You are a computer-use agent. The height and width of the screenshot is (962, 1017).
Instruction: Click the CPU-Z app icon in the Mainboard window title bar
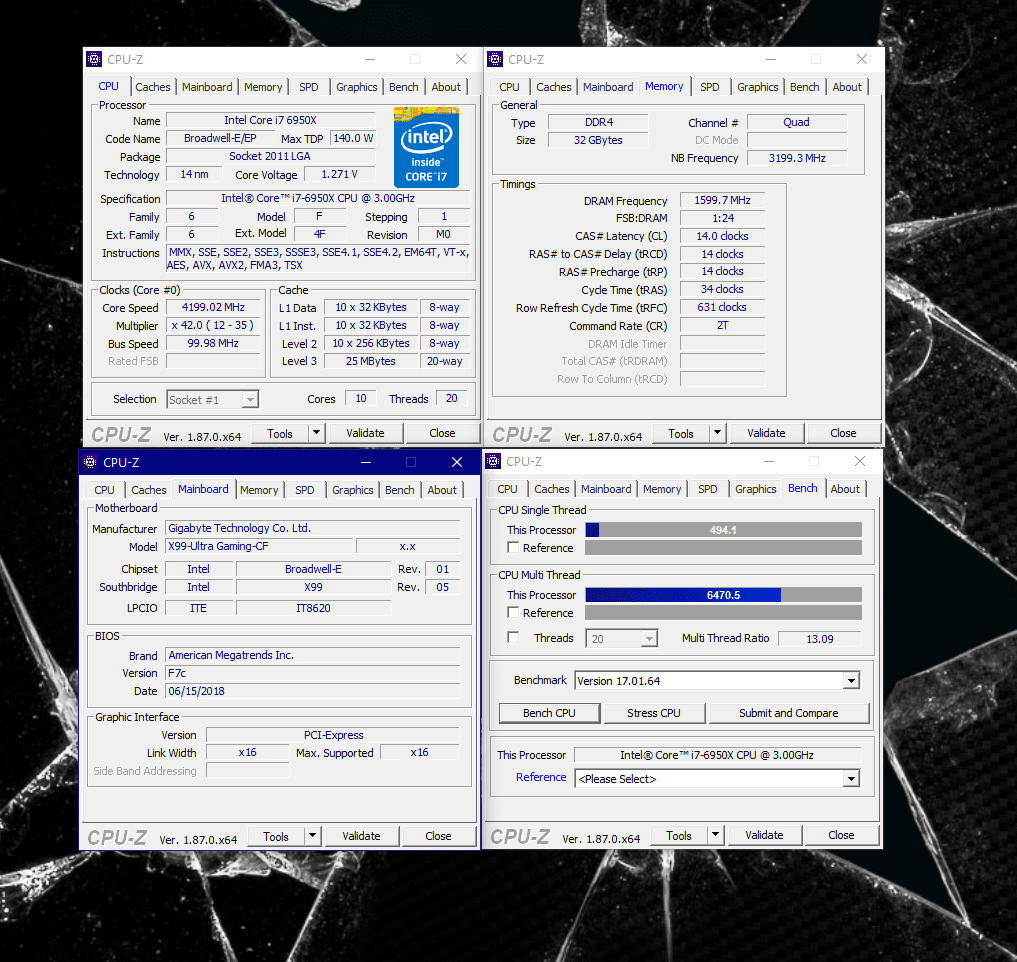tap(90, 463)
